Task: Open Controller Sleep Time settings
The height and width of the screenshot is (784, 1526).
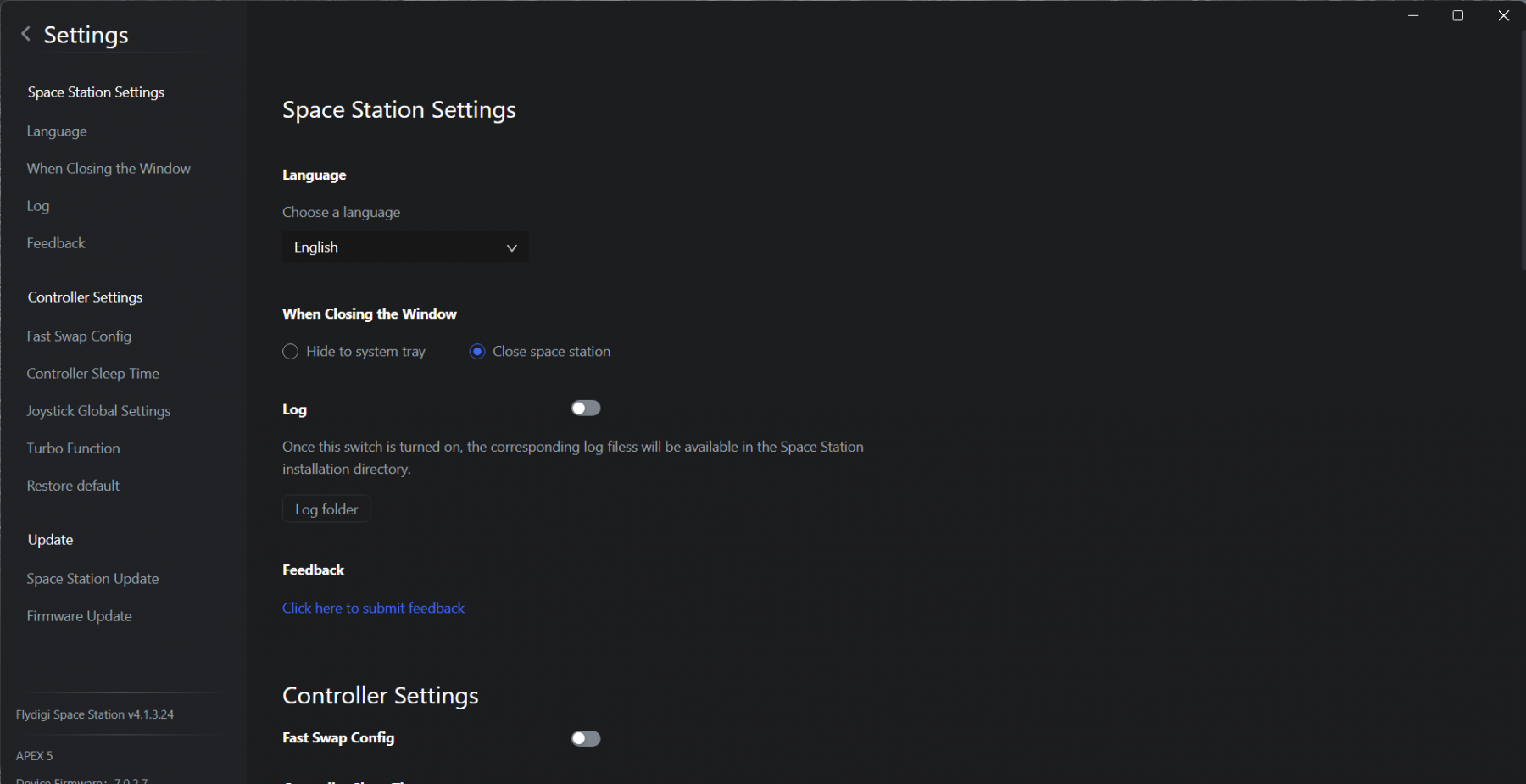Action: 93,374
